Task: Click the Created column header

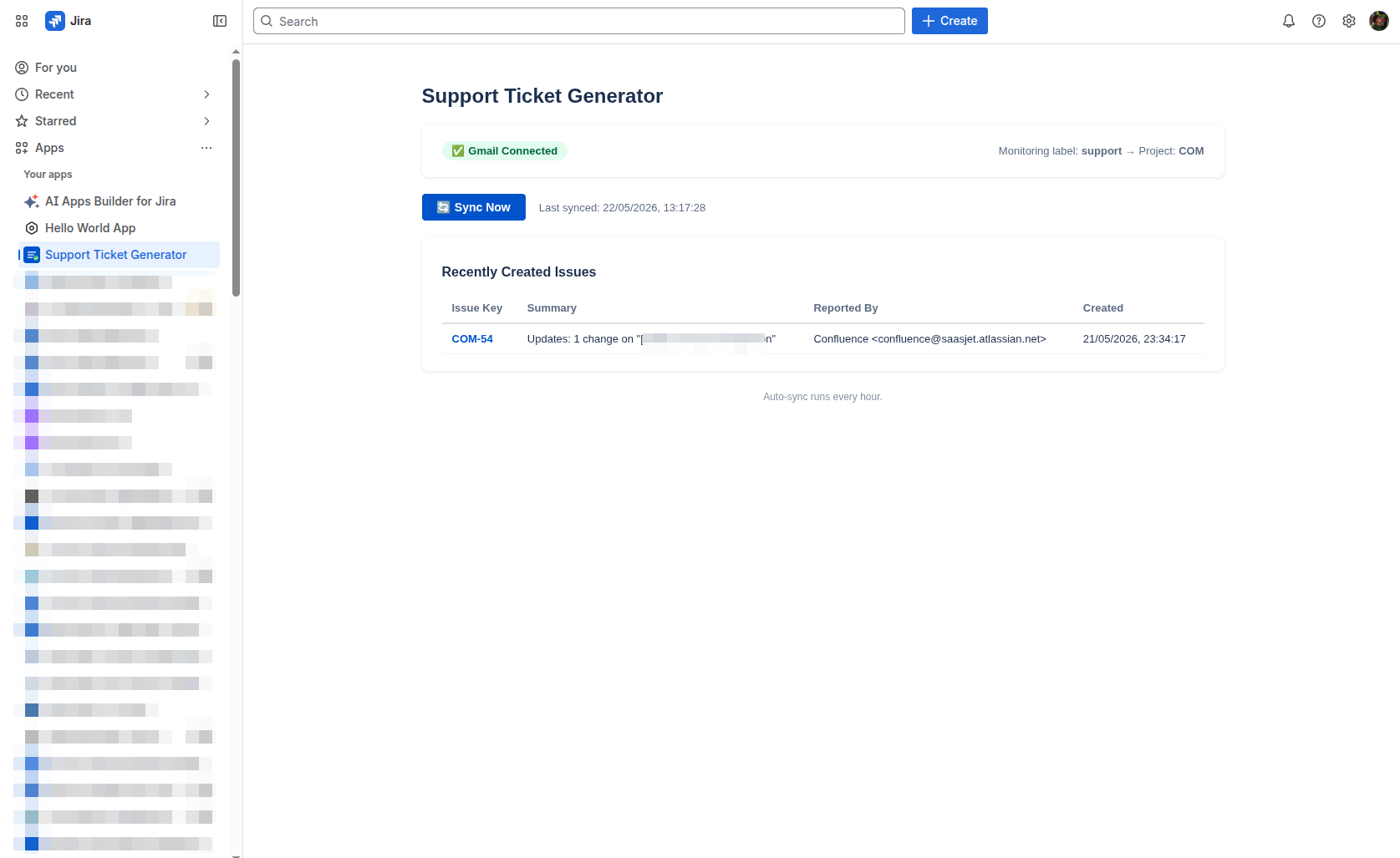Action: 1102,308
